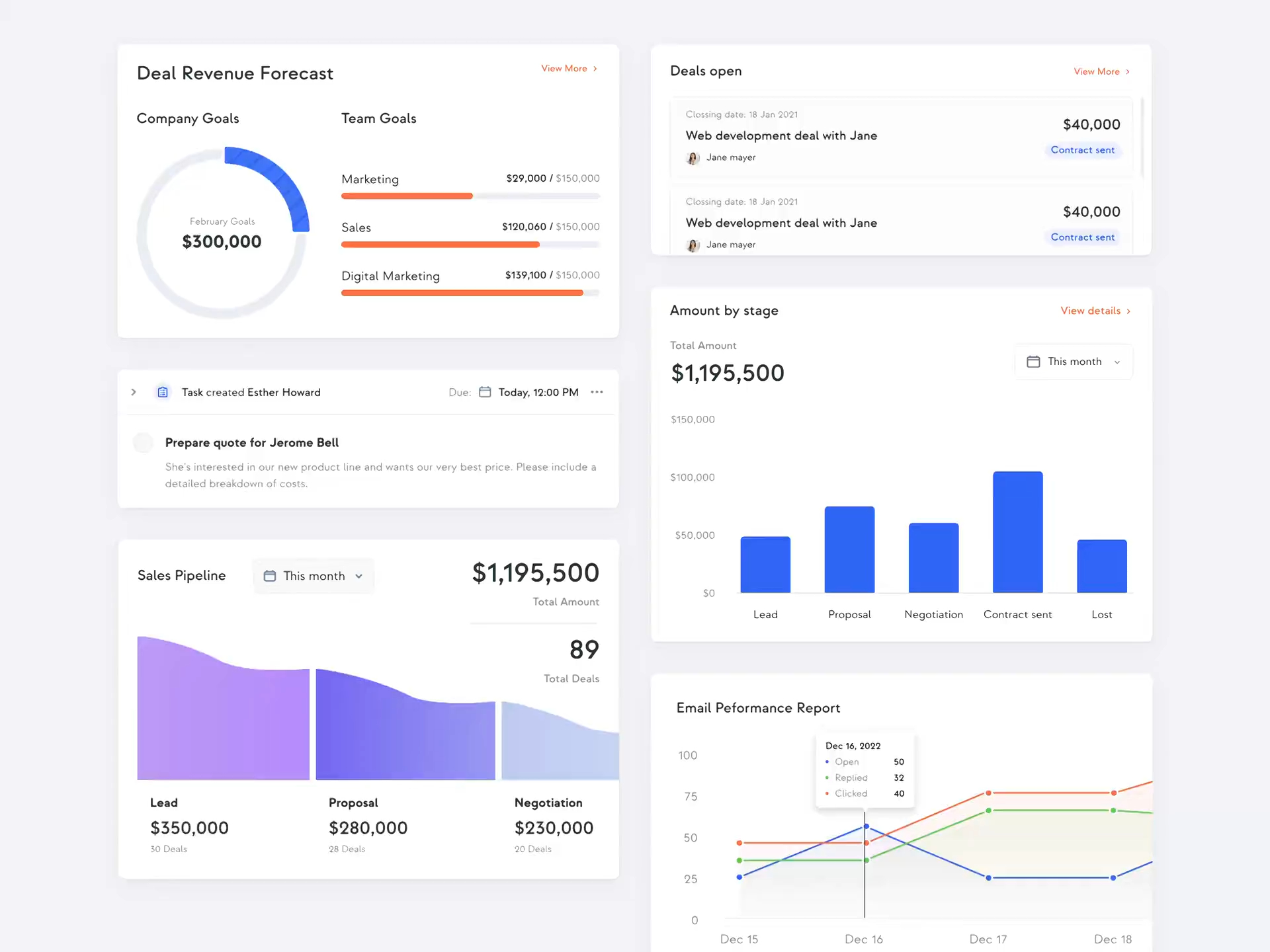Mark Prepare quote for Jerome Bell as complete
1270x952 pixels.
pyautogui.click(x=143, y=442)
